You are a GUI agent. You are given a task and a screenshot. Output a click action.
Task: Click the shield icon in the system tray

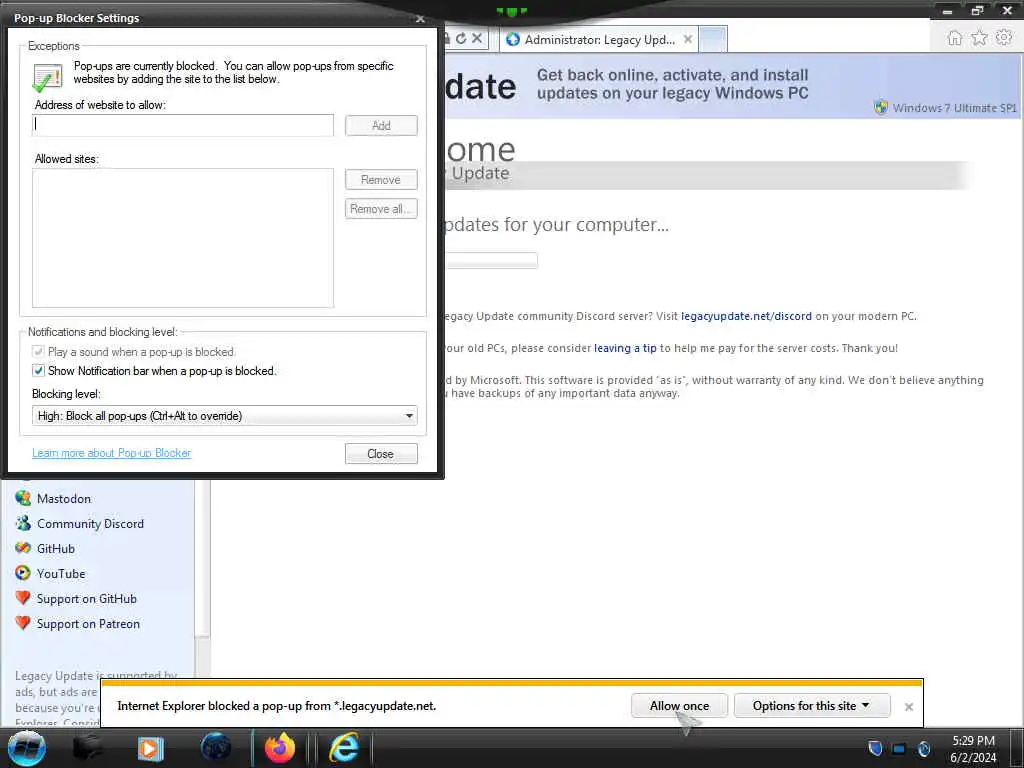[x=876, y=748]
